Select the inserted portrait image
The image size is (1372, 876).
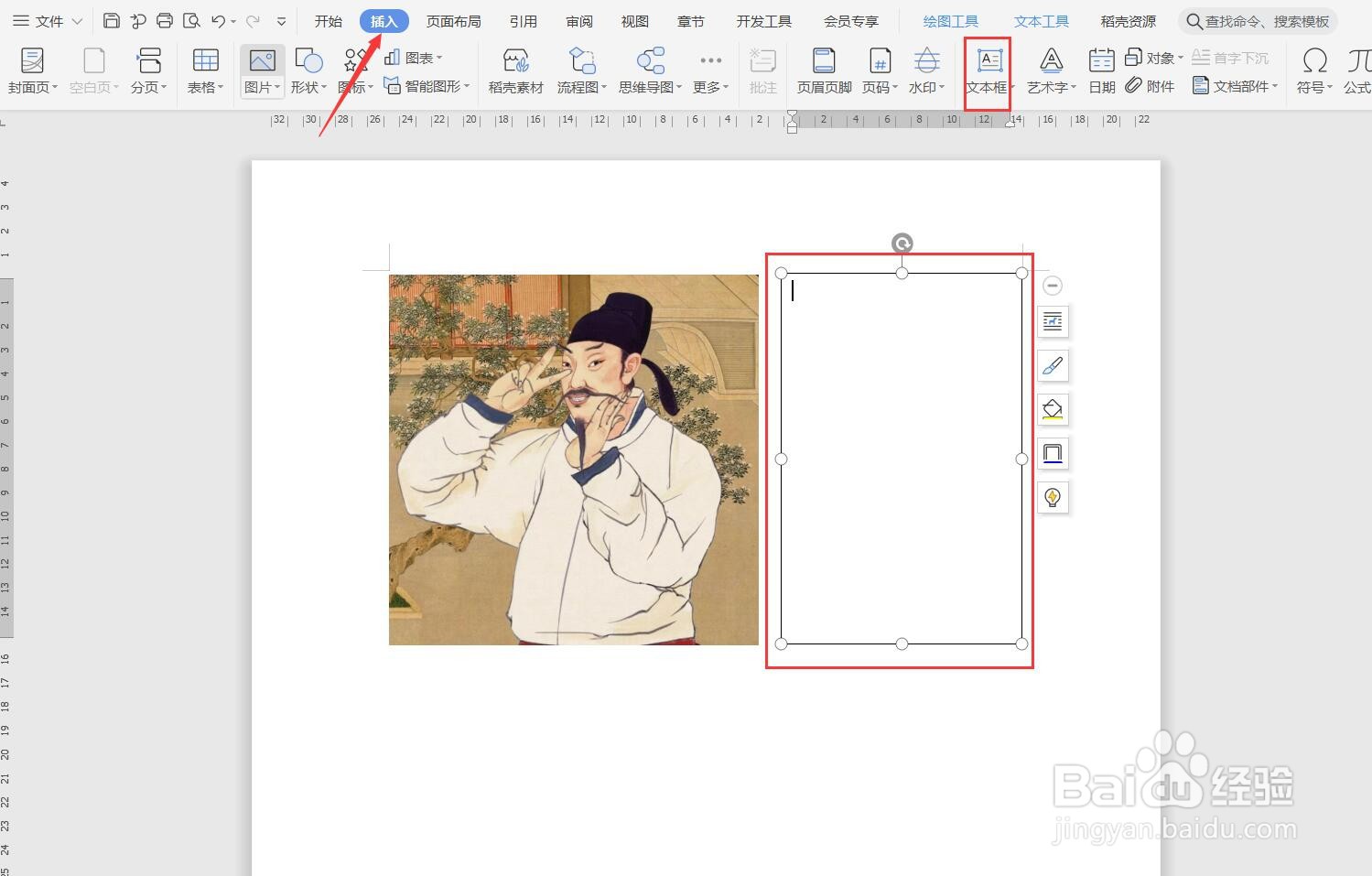[574, 460]
